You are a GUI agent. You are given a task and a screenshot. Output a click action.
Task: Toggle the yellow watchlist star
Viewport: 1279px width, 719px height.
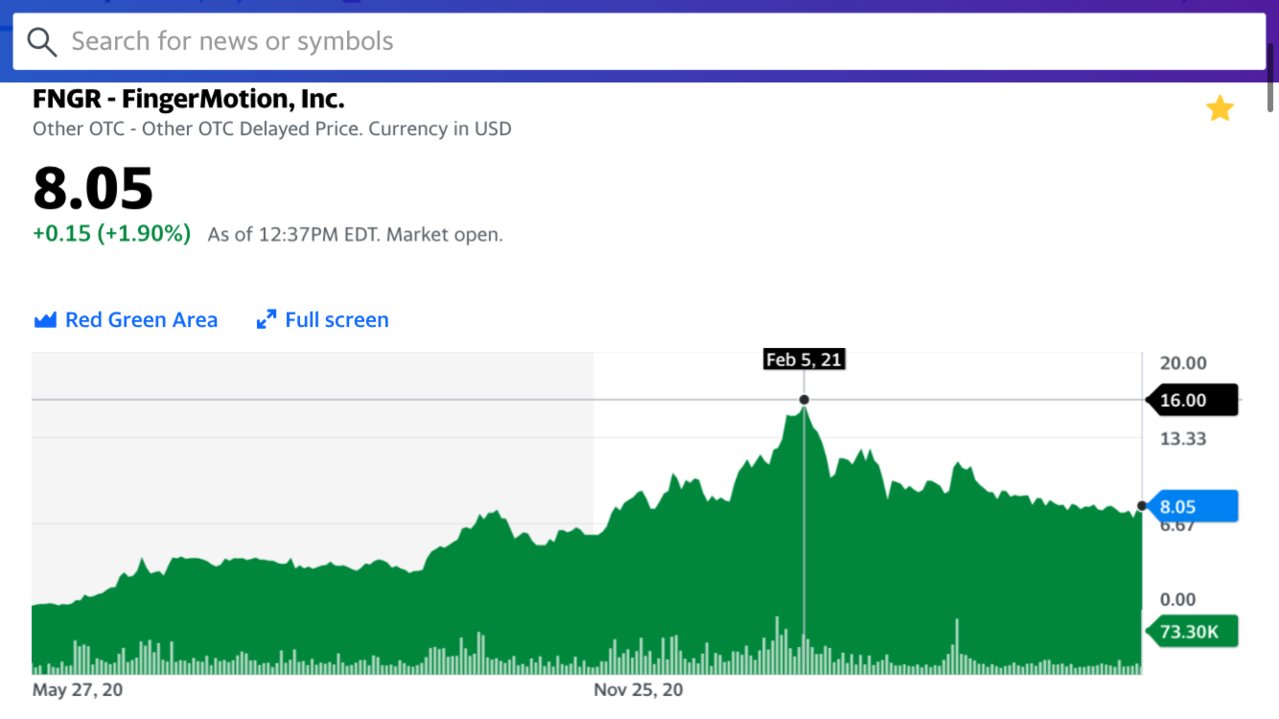pos(1219,108)
